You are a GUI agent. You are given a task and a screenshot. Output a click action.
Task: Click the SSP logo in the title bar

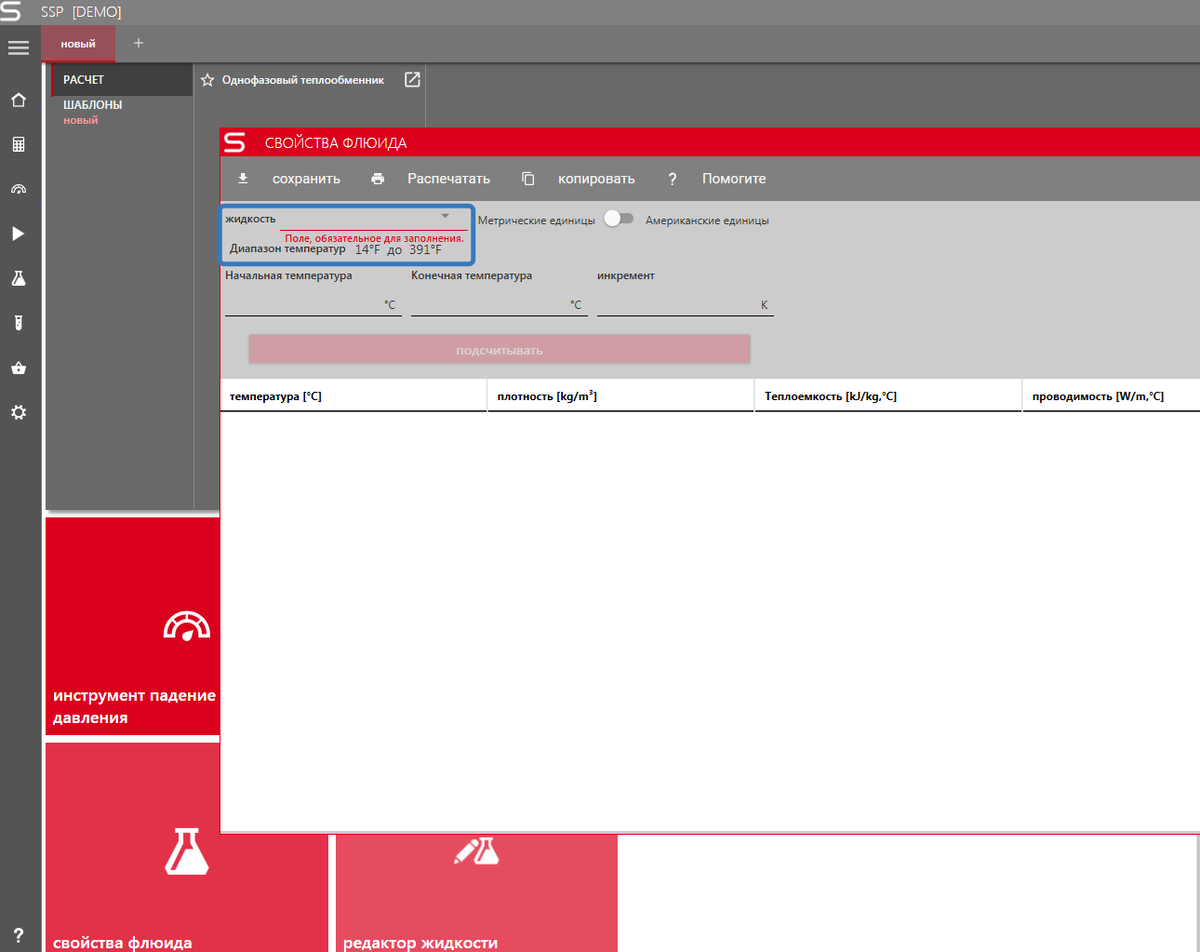click(x=11, y=12)
